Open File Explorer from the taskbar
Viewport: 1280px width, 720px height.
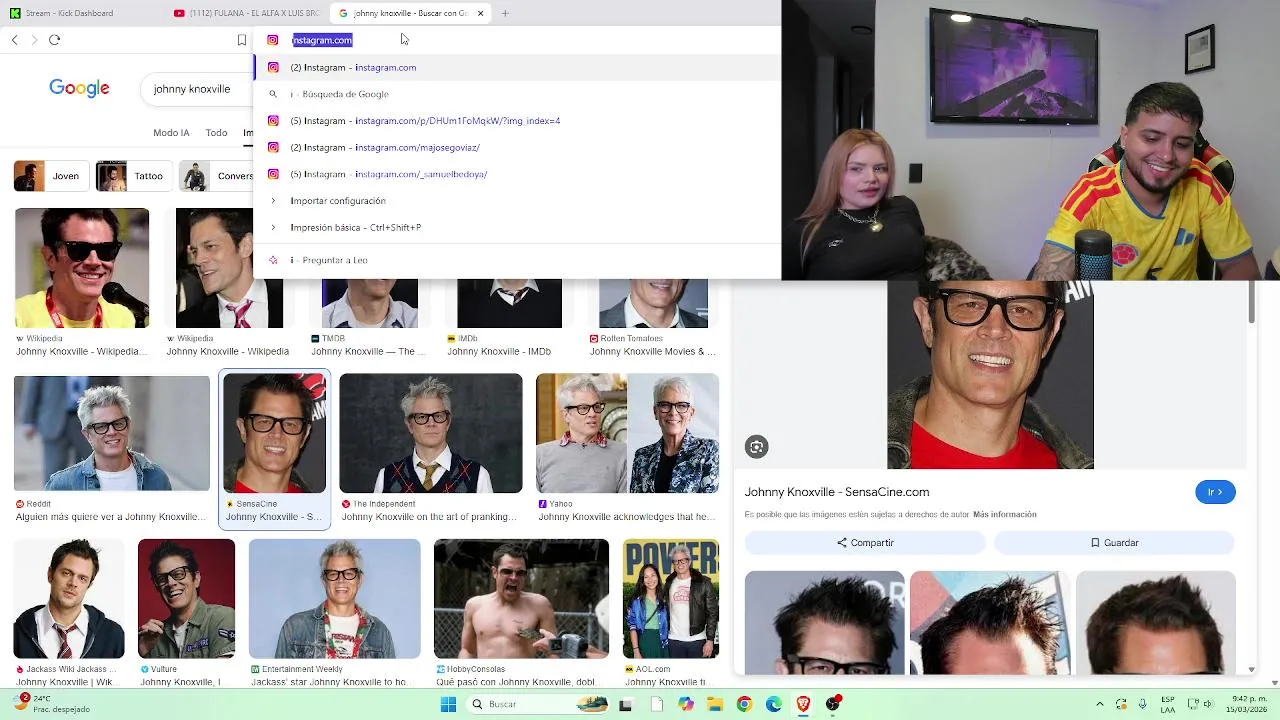pyautogui.click(x=714, y=704)
